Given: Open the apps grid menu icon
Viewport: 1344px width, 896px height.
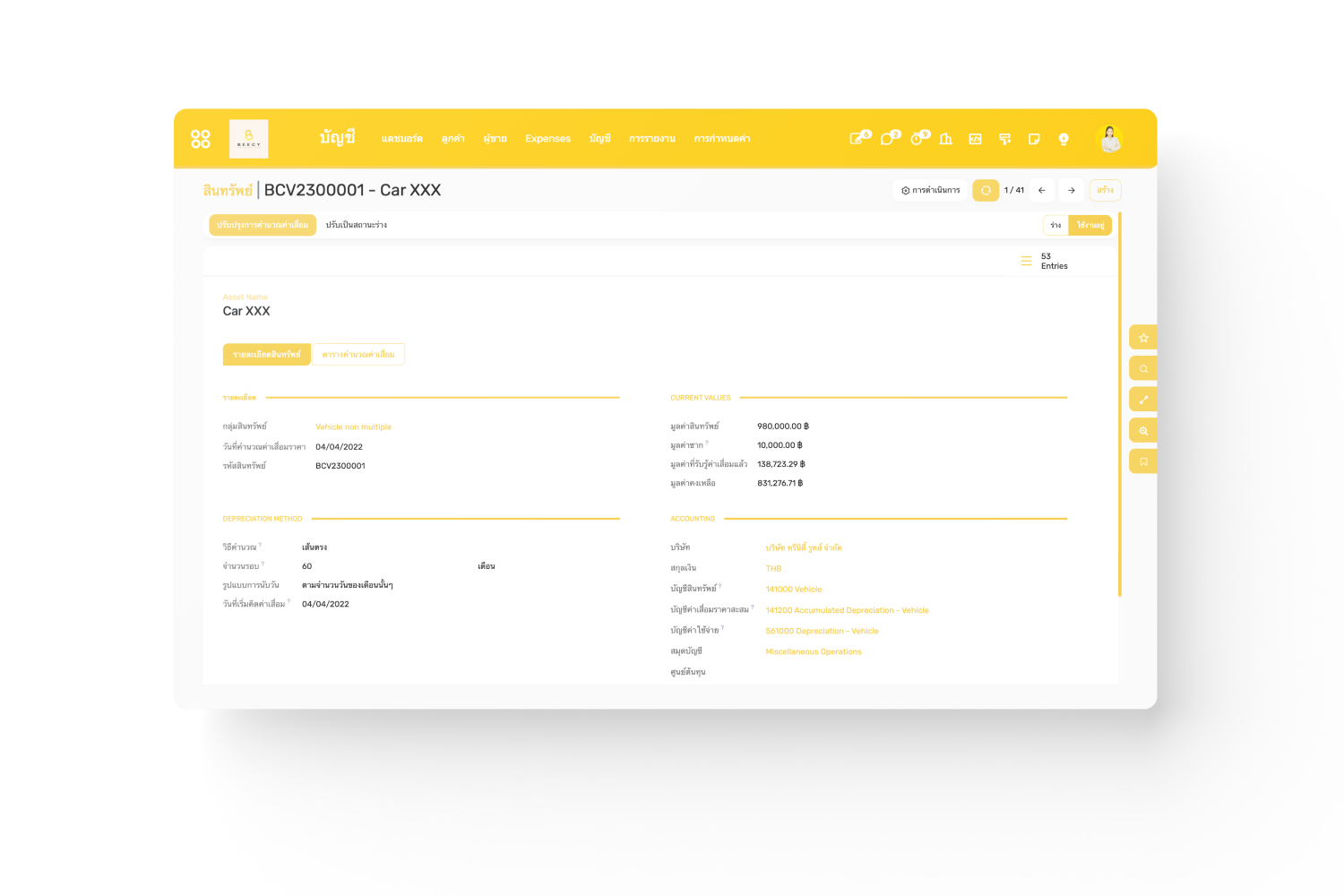Looking at the screenshot, I should pos(201,139).
